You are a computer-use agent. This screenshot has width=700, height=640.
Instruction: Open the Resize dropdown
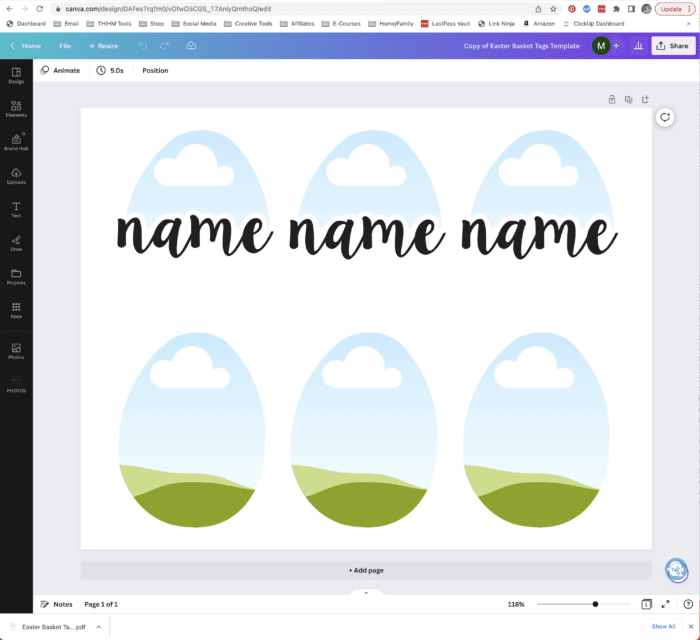point(102,46)
